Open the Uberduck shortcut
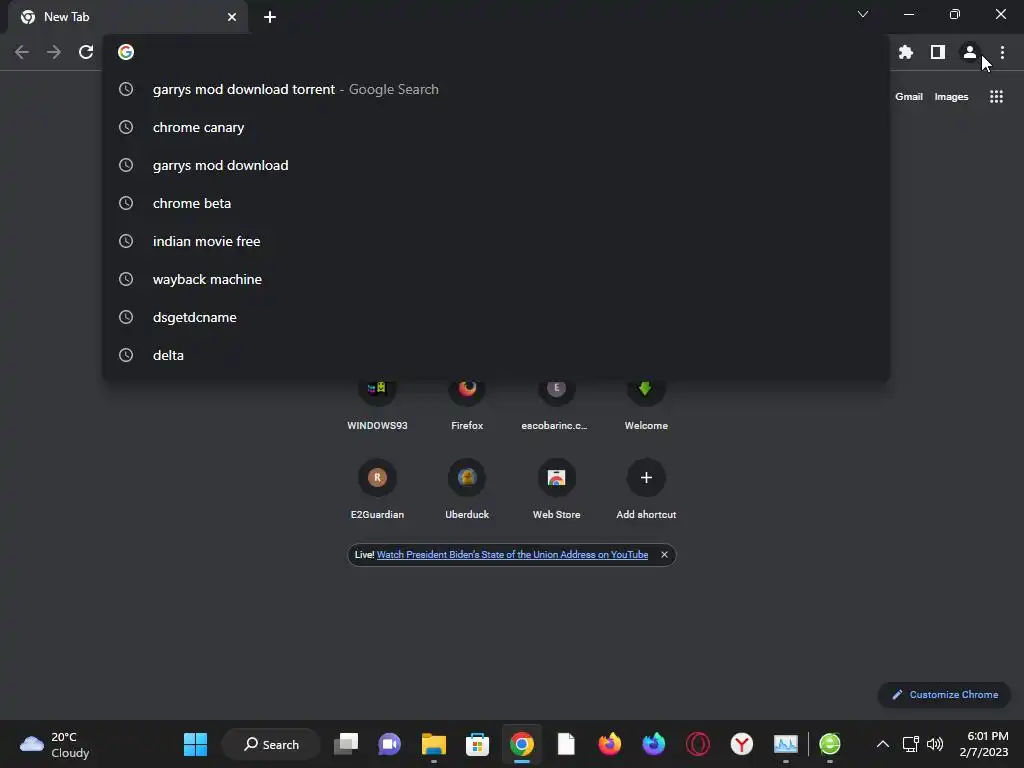 coord(467,488)
